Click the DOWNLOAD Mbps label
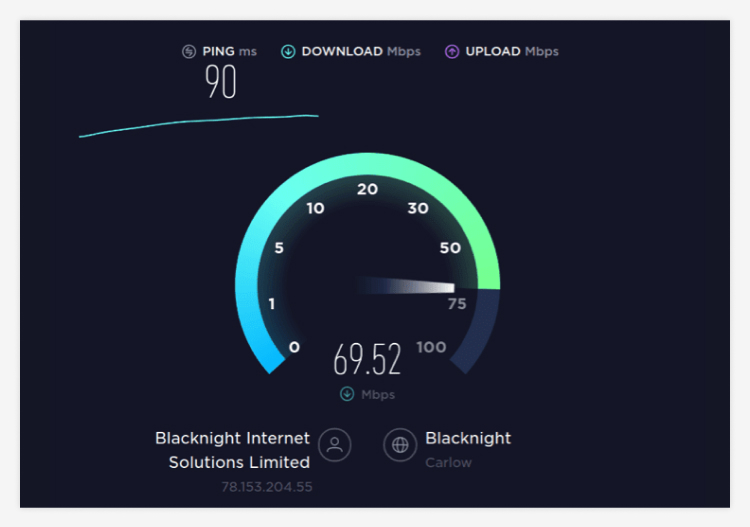The image size is (750, 527). pyautogui.click(x=361, y=52)
